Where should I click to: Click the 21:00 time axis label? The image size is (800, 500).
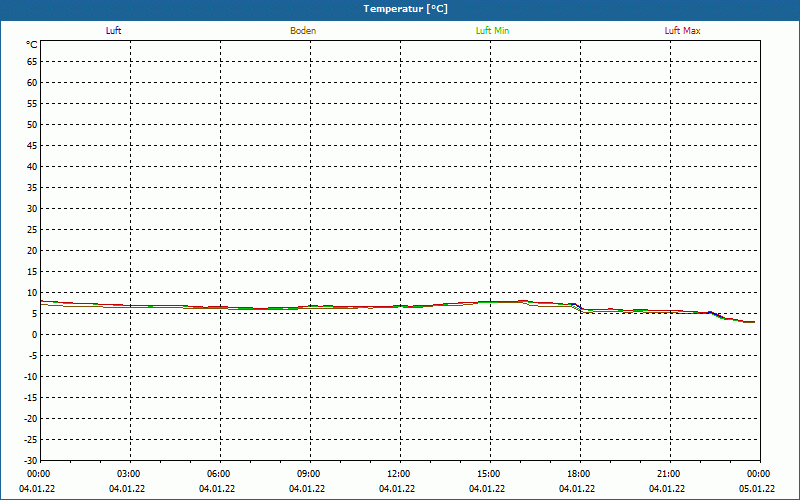pos(669,474)
